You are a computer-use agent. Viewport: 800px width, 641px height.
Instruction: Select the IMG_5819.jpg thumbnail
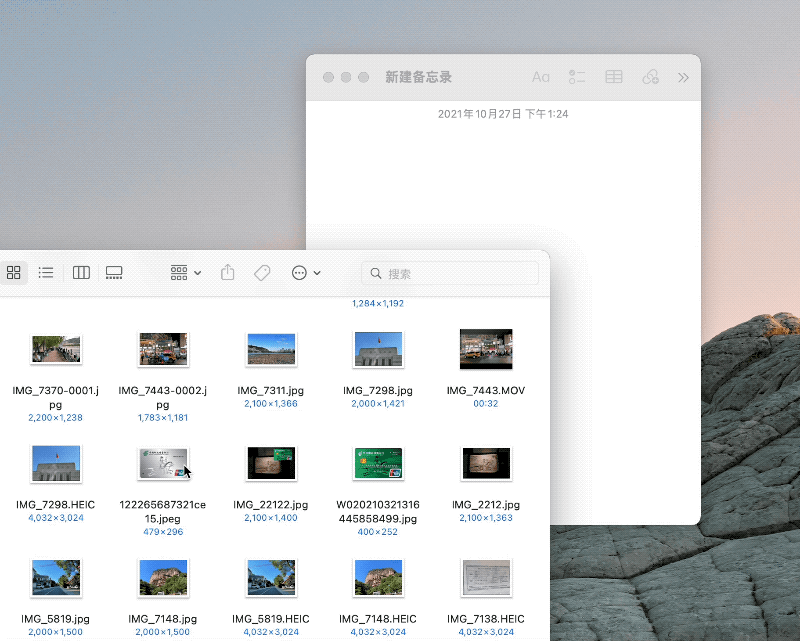(x=56, y=578)
